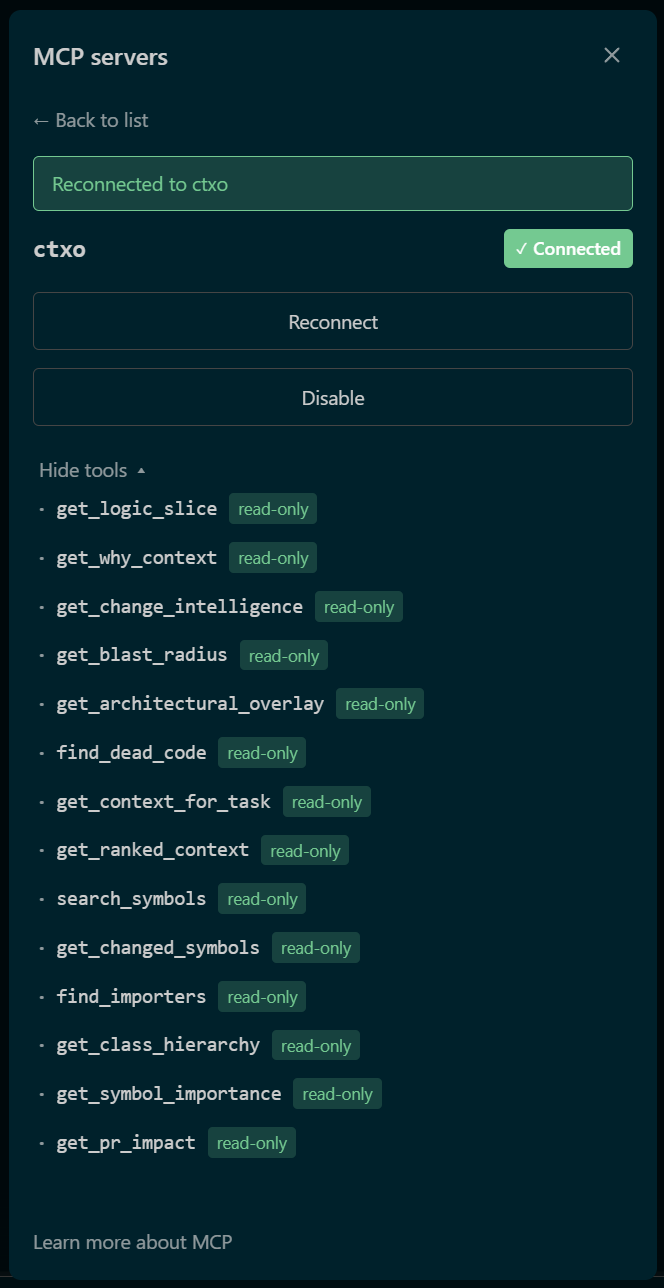Click the Connected status badge

(x=568, y=249)
